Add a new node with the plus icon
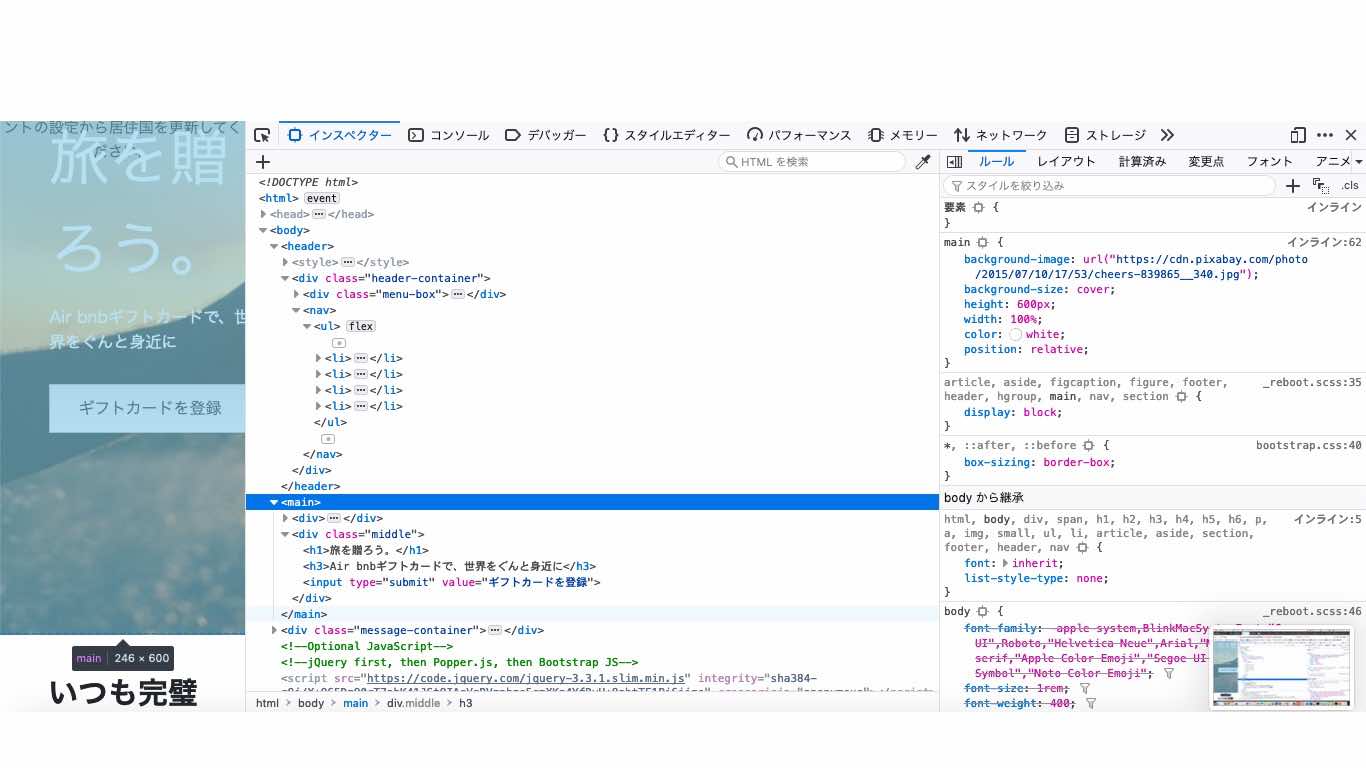The image size is (1366, 768). point(263,162)
